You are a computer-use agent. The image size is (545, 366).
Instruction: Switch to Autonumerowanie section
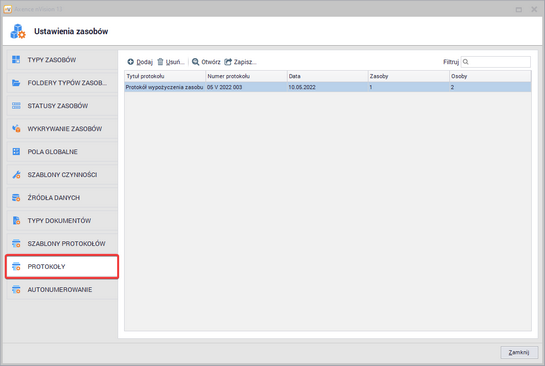(62, 290)
